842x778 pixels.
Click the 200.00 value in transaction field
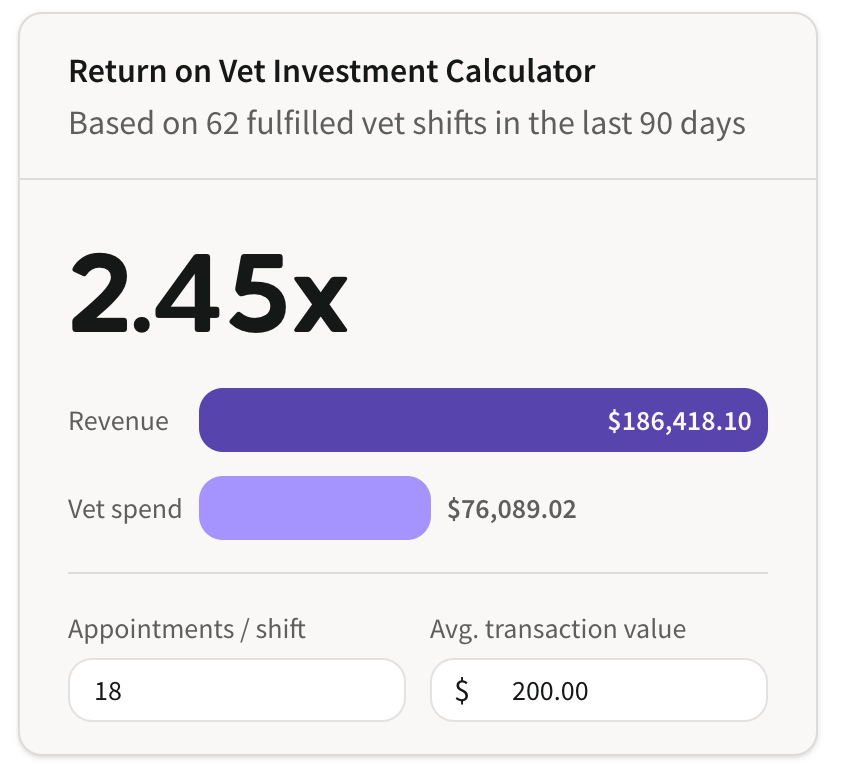point(550,691)
